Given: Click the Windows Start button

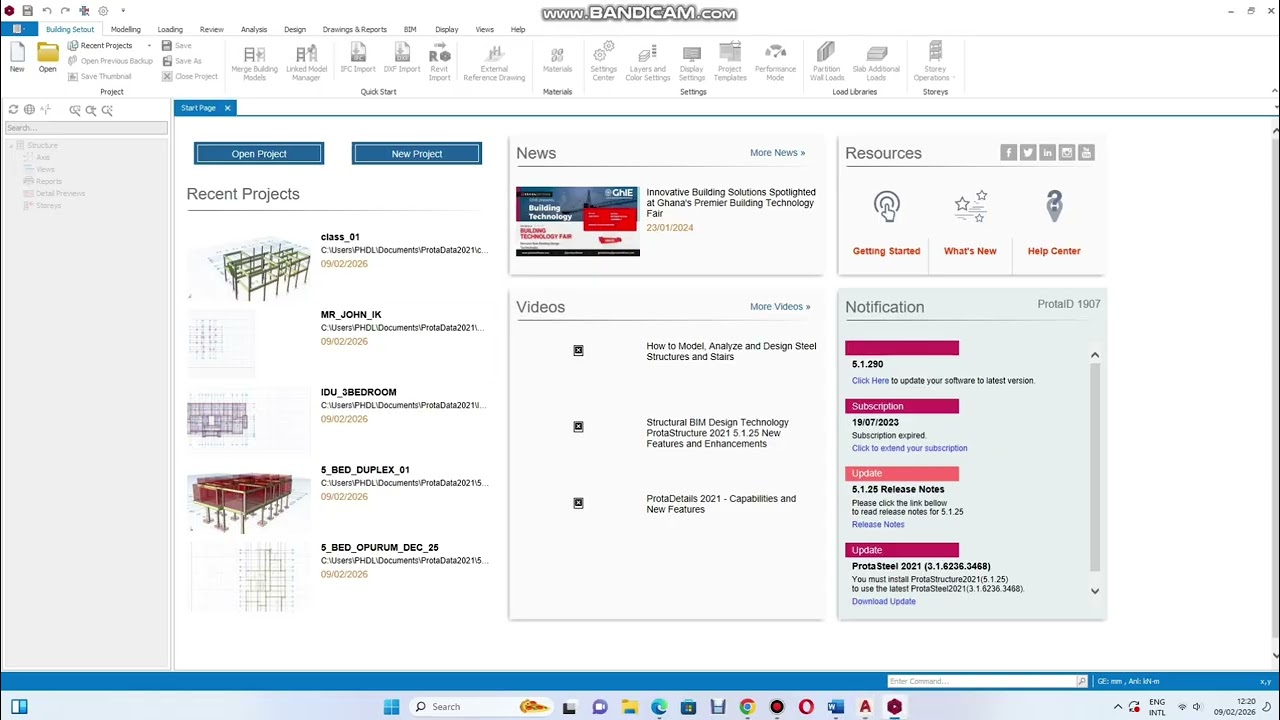Looking at the screenshot, I should [x=391, y=707].
